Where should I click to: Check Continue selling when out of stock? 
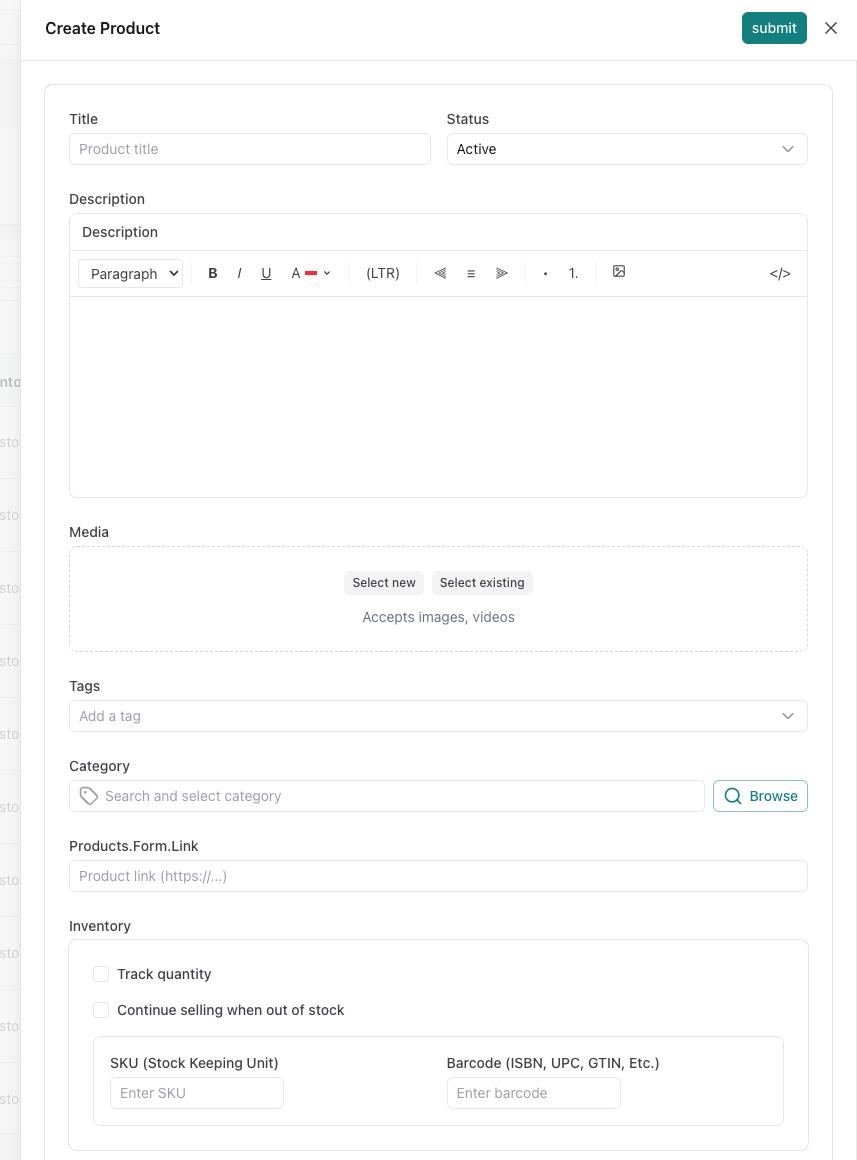[x=101, y=1010]
